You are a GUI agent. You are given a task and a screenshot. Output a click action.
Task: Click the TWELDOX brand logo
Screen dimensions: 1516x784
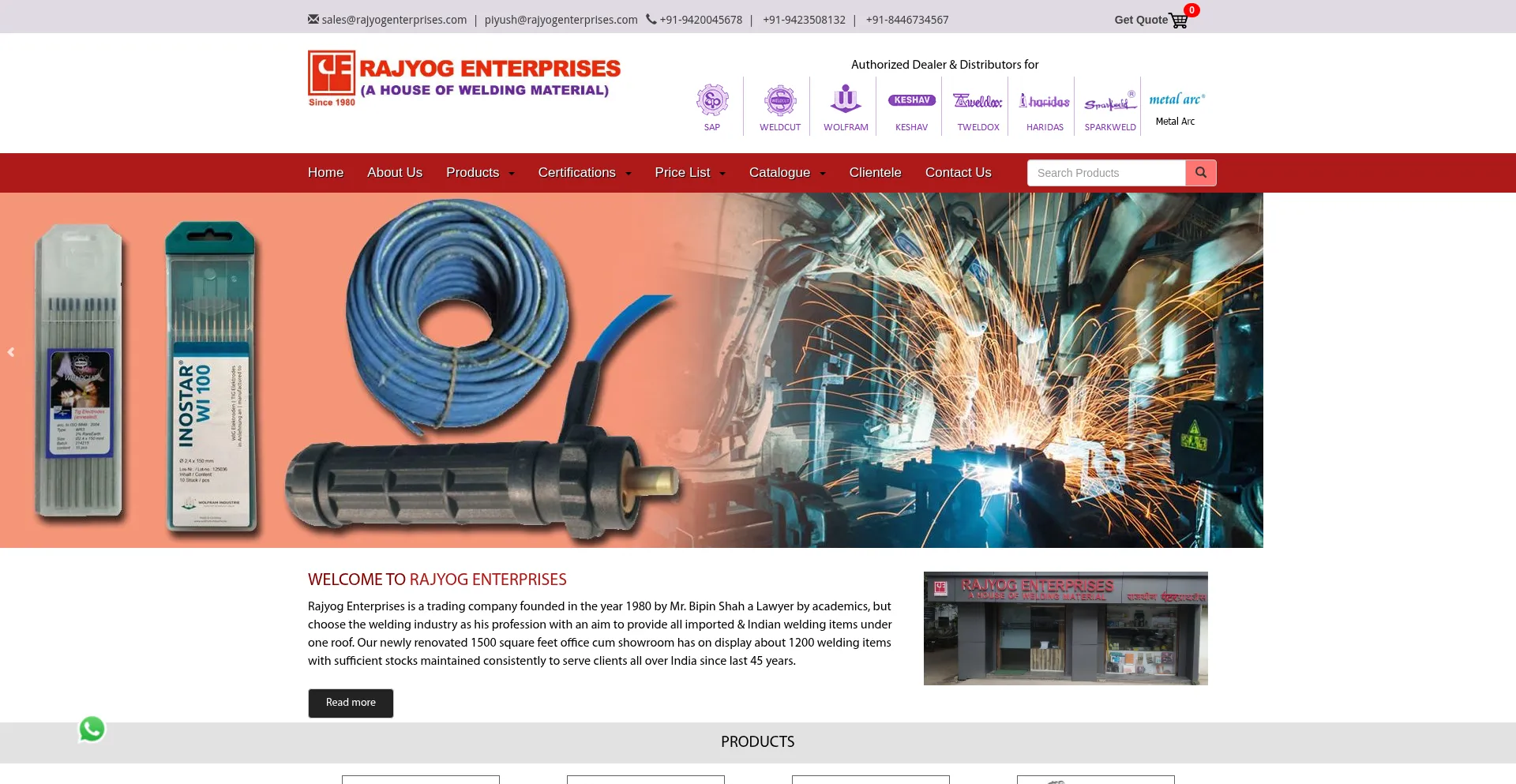pyautogui.click(x=978, y=101)
